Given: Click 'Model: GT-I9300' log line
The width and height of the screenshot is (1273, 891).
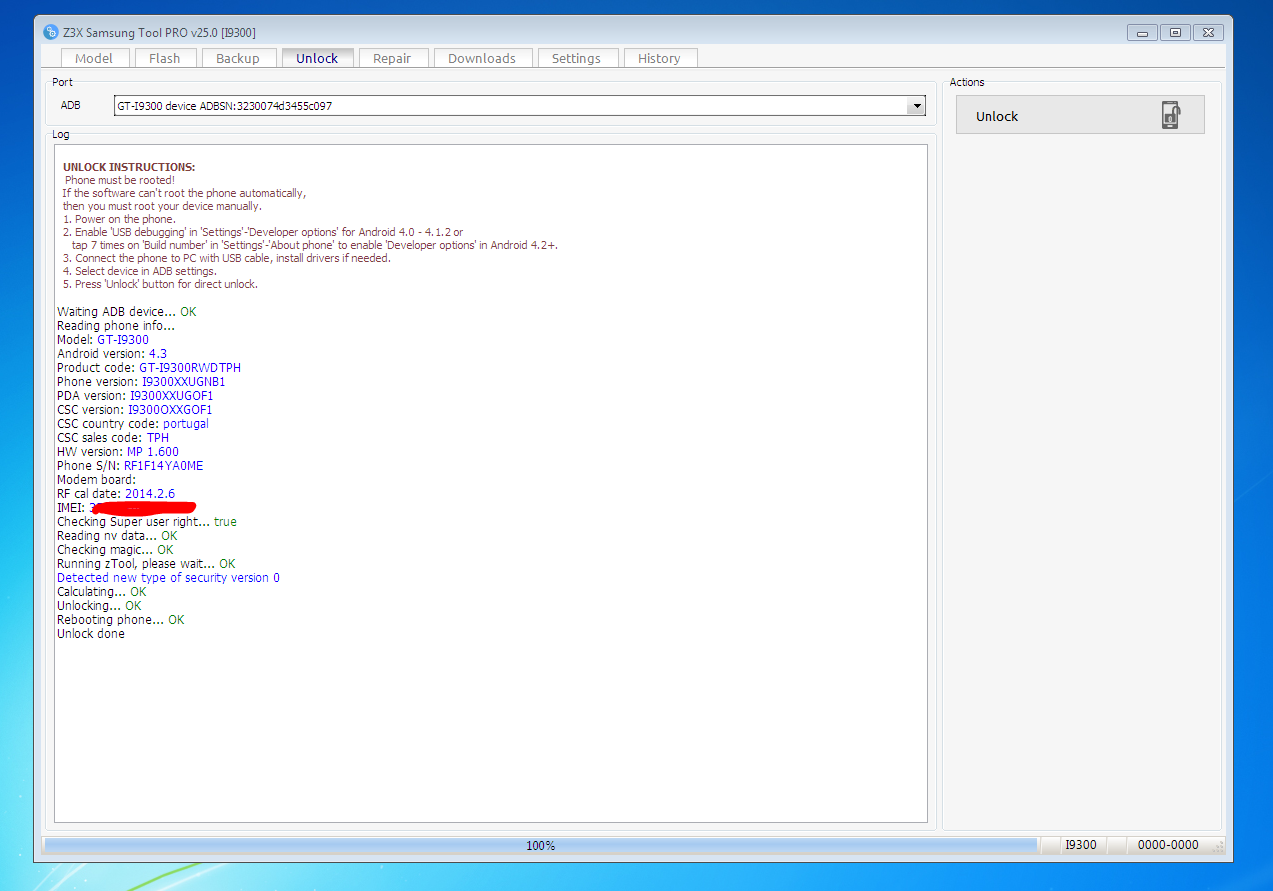Looking at the screenshot, I should (103, 340).
